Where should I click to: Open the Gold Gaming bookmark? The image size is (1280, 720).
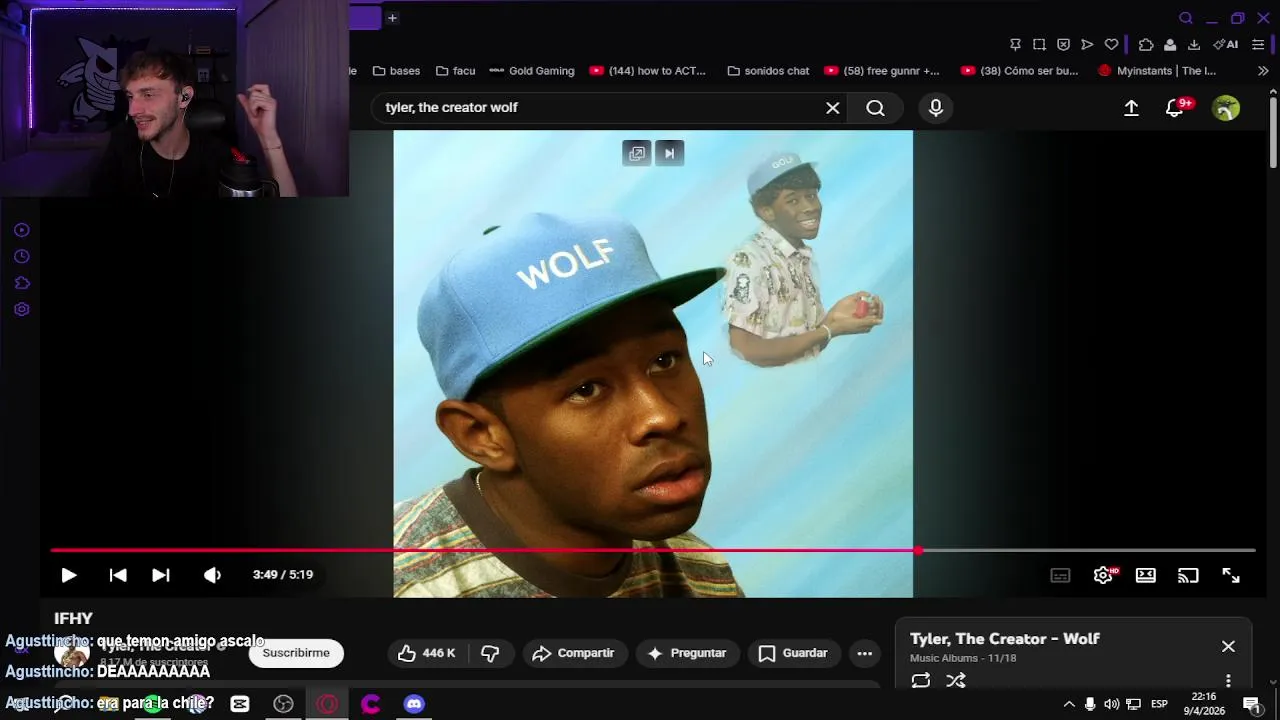click(x=532, y=71)
